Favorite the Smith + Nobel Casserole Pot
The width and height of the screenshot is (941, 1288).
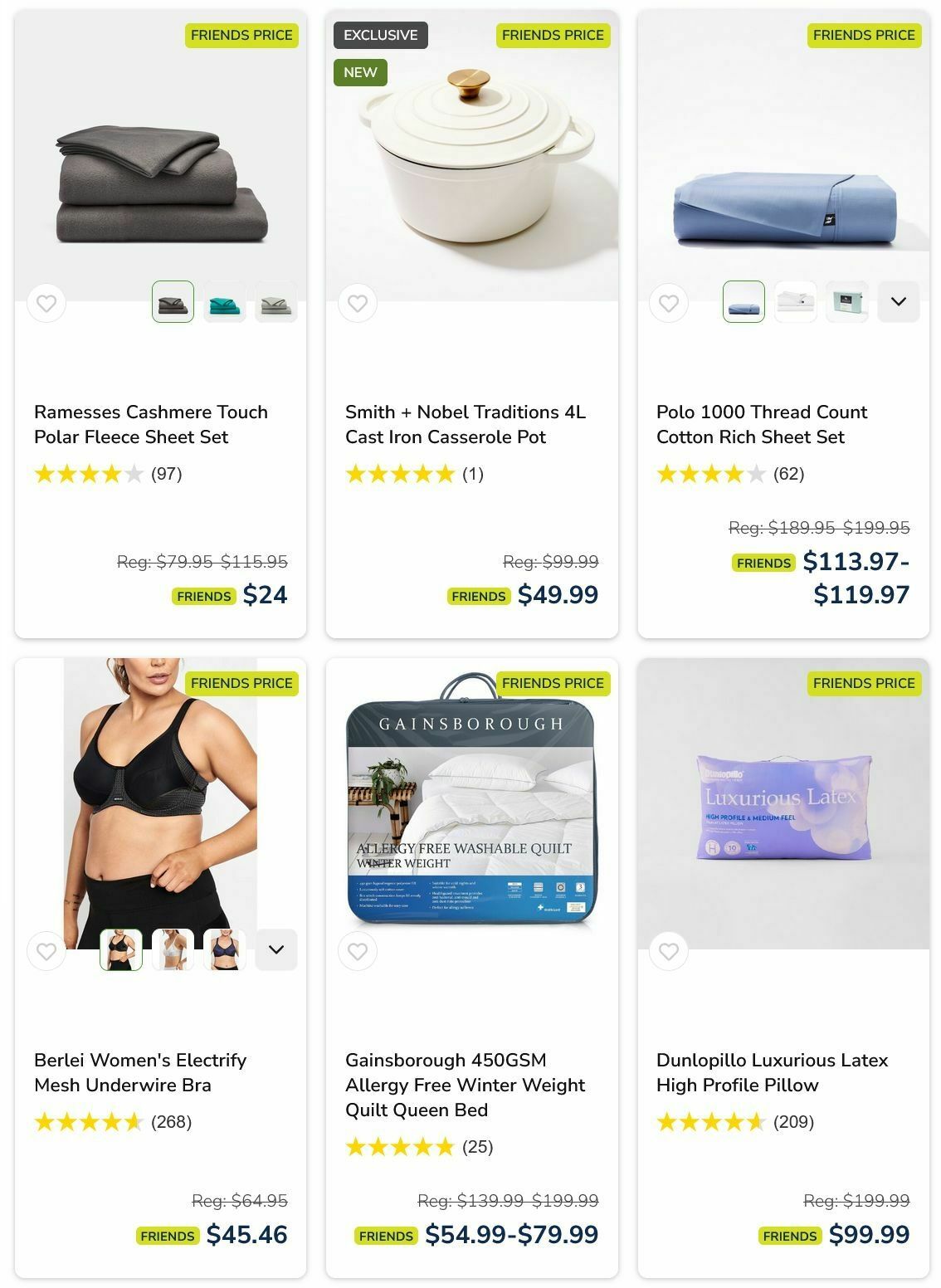(x=358, y=304)
